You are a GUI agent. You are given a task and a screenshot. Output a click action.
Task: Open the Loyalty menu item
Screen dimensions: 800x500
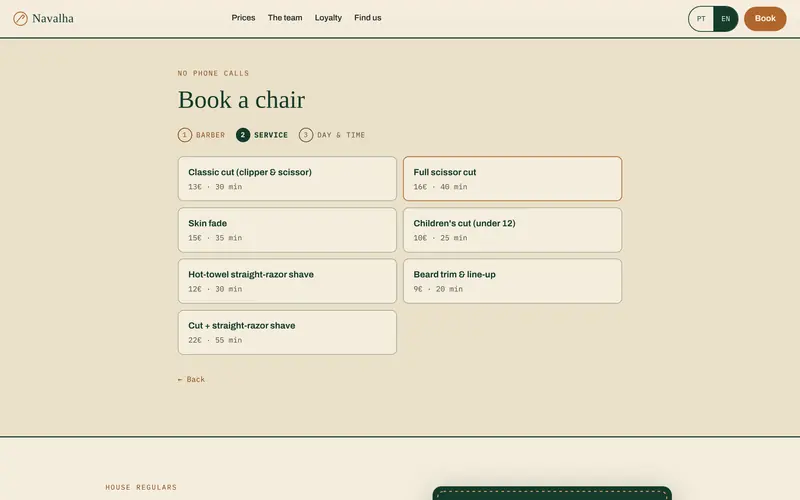[328, 18]
